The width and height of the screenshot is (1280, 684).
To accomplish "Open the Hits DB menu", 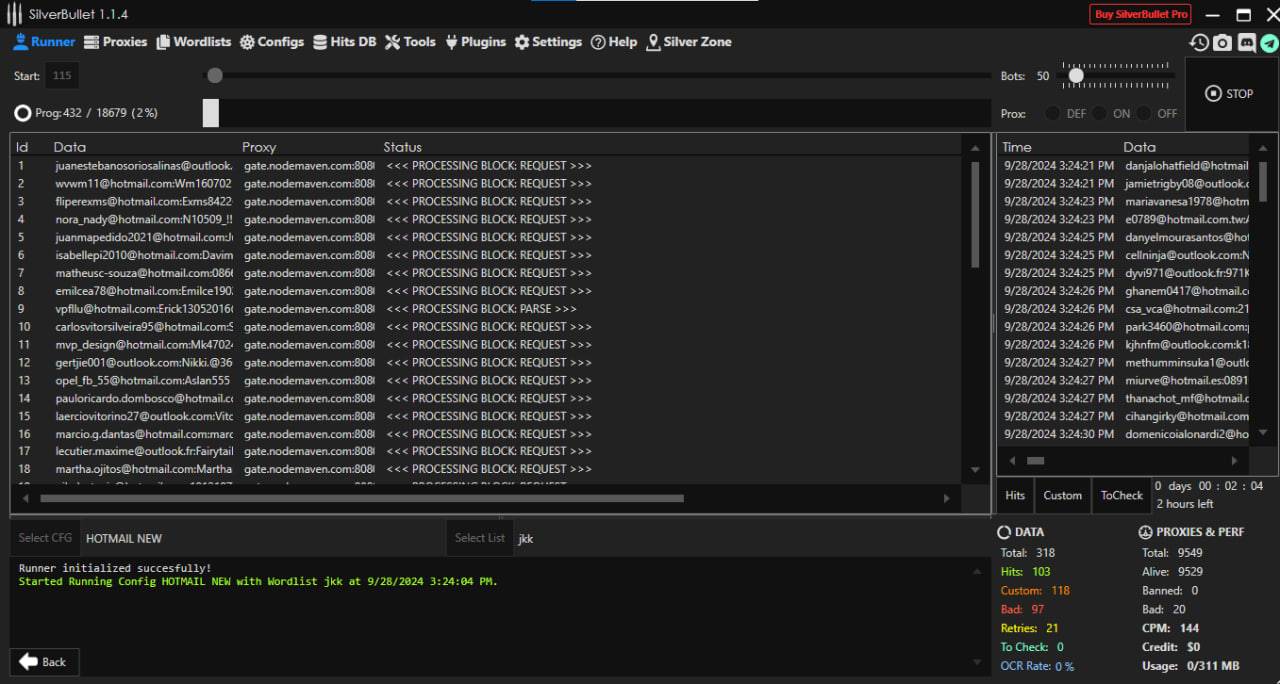I will tap(345, 42).
